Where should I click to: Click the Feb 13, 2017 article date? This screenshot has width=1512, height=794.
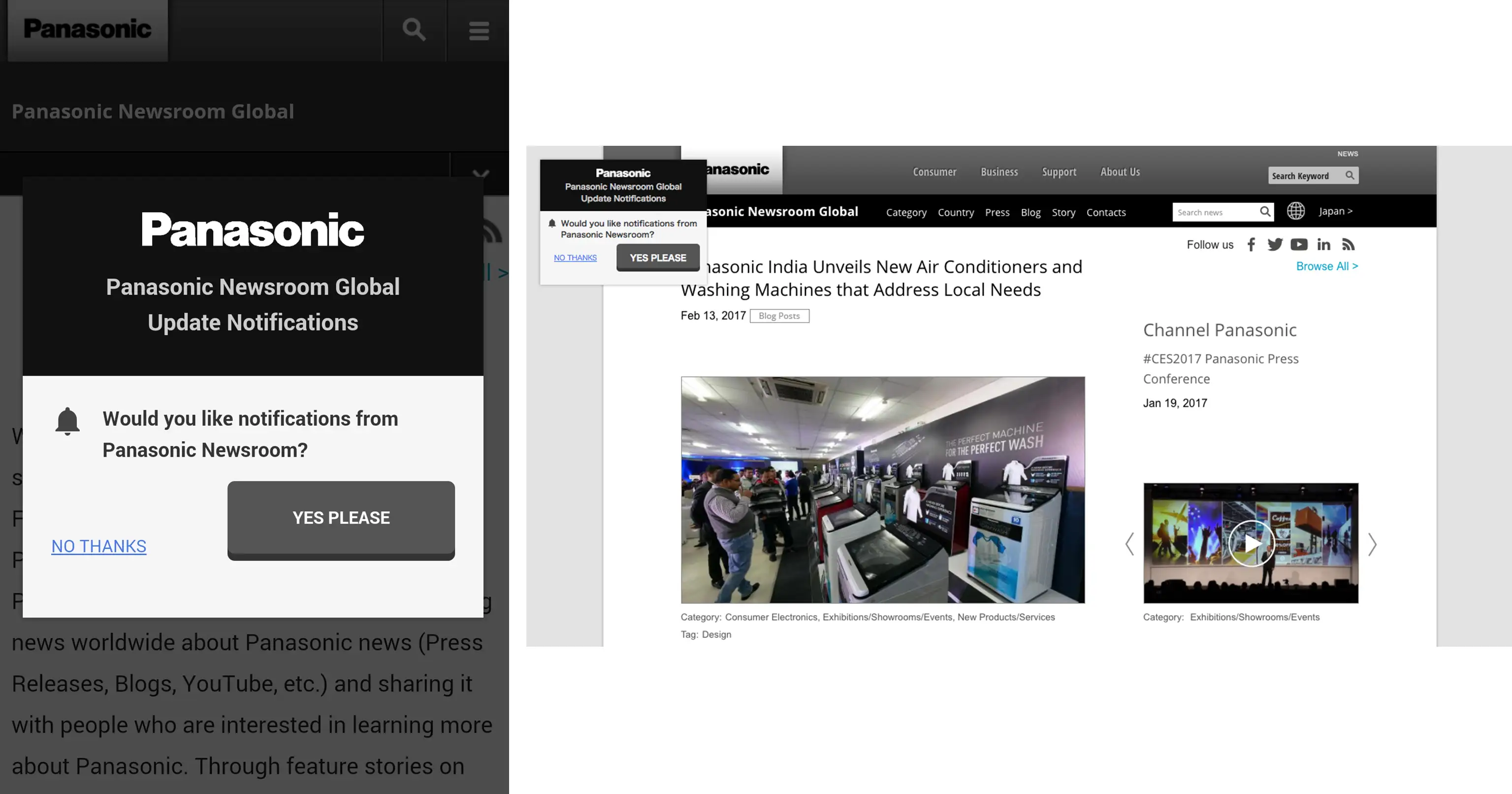pyautogui.click(x=713, y=315)
